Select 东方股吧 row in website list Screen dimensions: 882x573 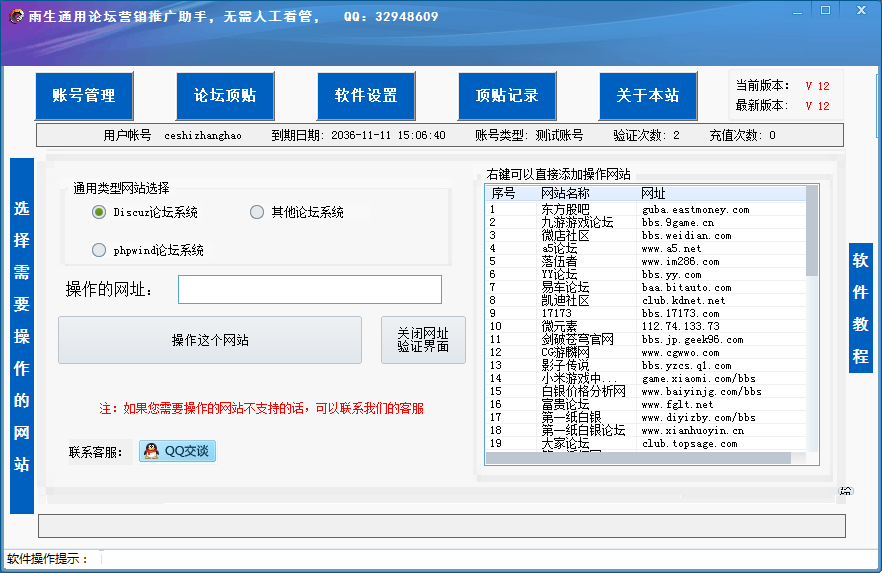coord(566,210)
